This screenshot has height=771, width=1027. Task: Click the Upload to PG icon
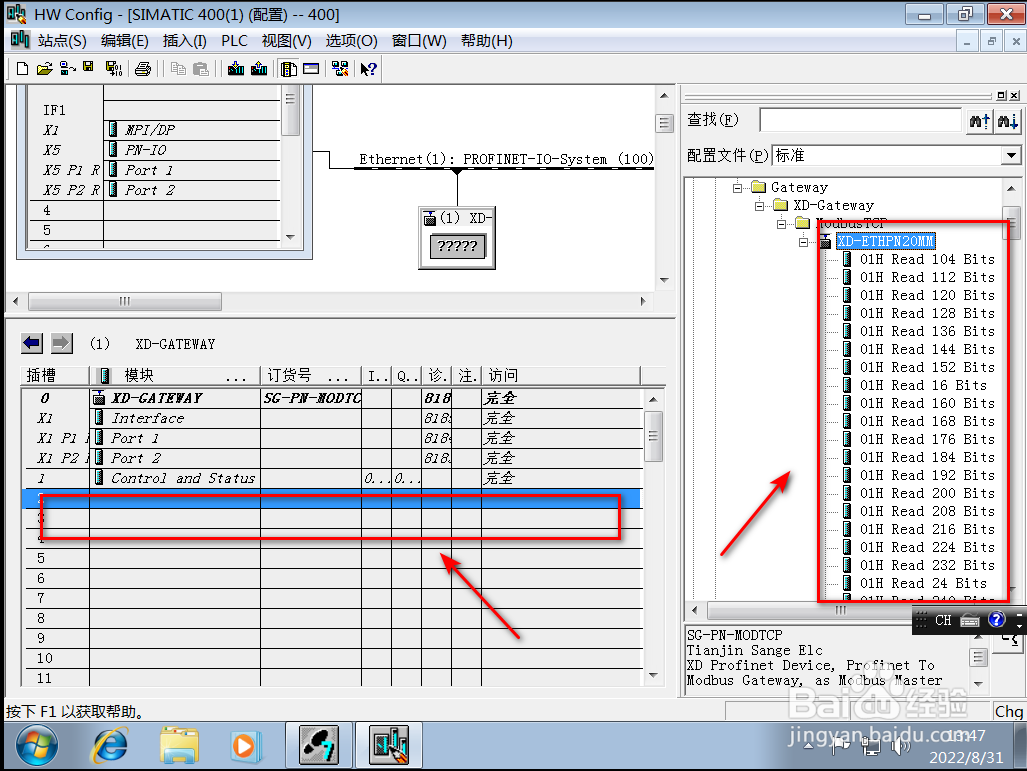point(259,69)
